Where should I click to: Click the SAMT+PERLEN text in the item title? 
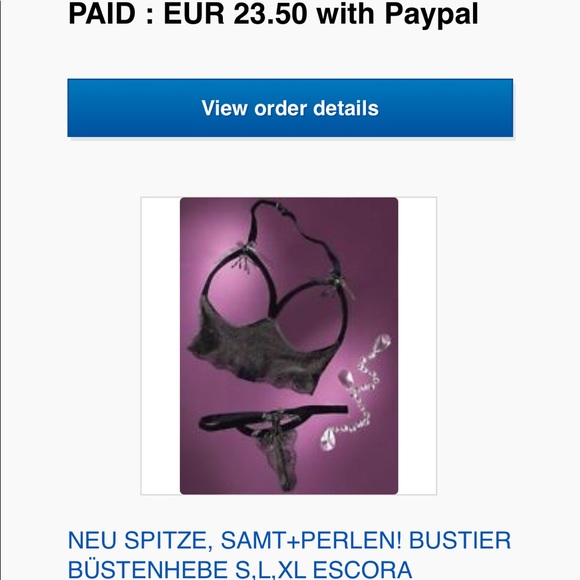[x=311, y=540]
